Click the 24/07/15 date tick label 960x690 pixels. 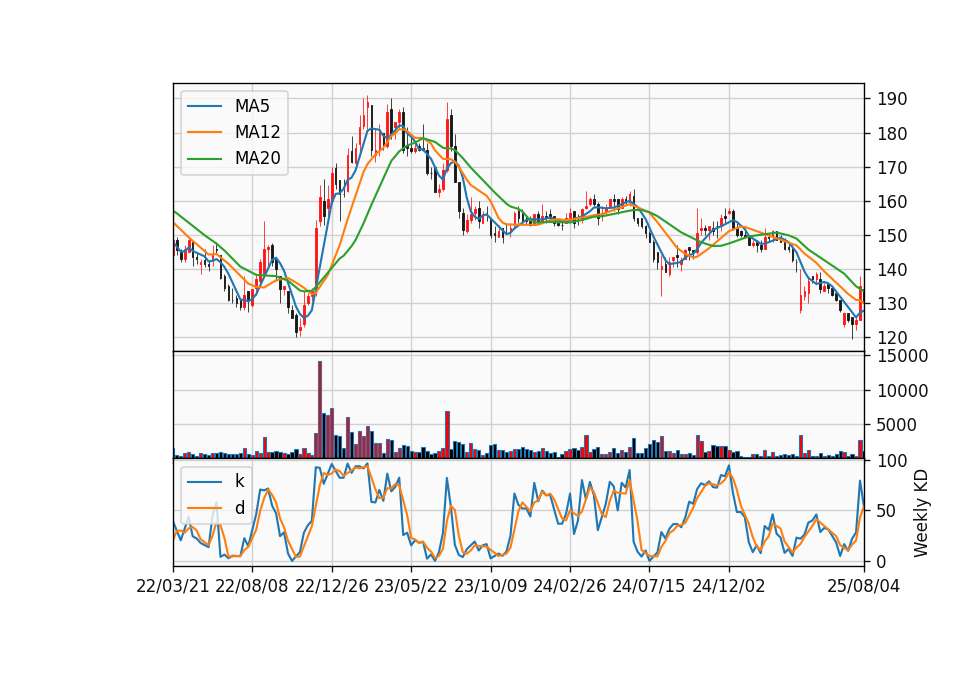coord(649,586)
